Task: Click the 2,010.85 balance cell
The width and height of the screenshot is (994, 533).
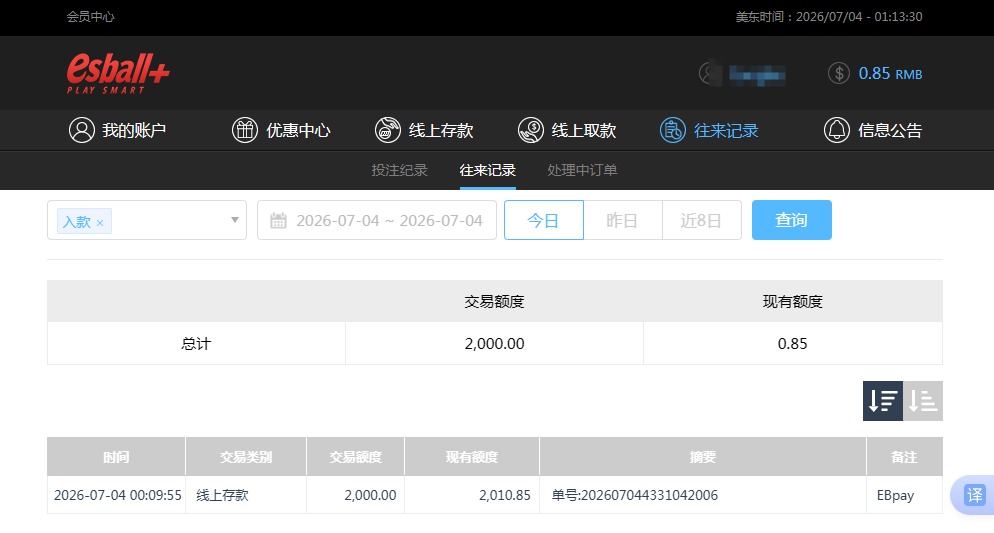Action: 505,495
